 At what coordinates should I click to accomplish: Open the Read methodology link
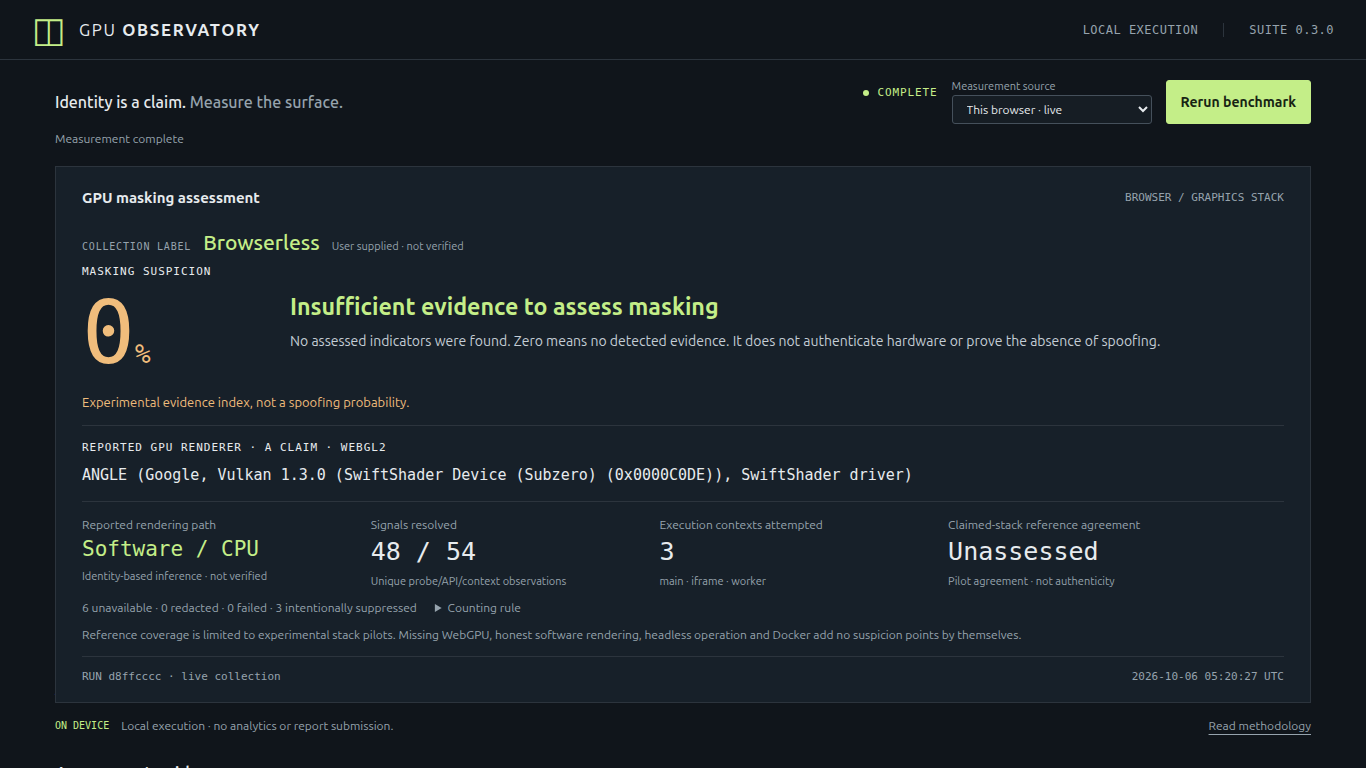coord(1259,726)
